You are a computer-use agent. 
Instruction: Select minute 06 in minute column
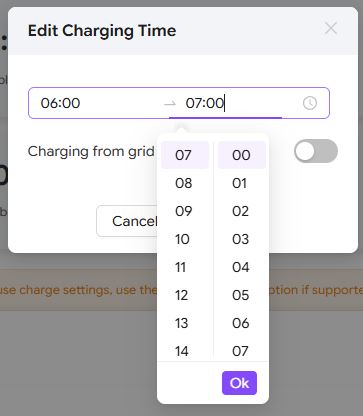click(x=242, y=323)
